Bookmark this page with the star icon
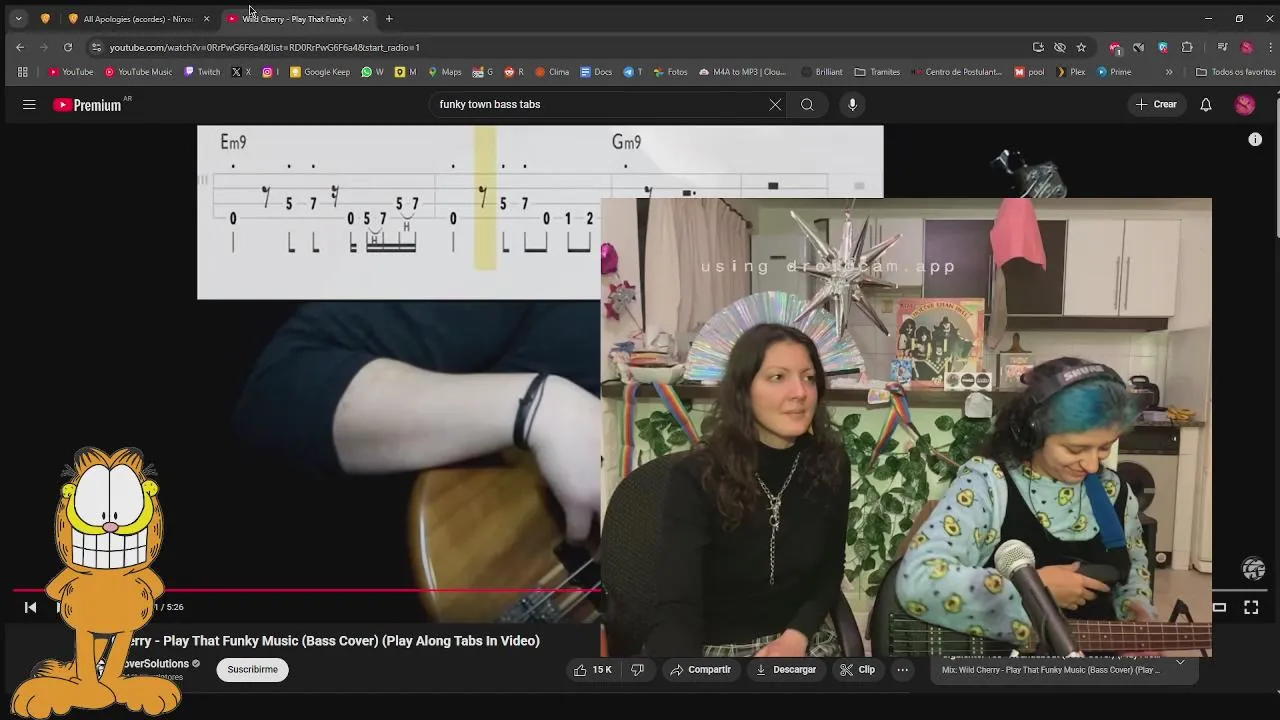Viewport: 1280px width, 720px height. point(1081,47)
